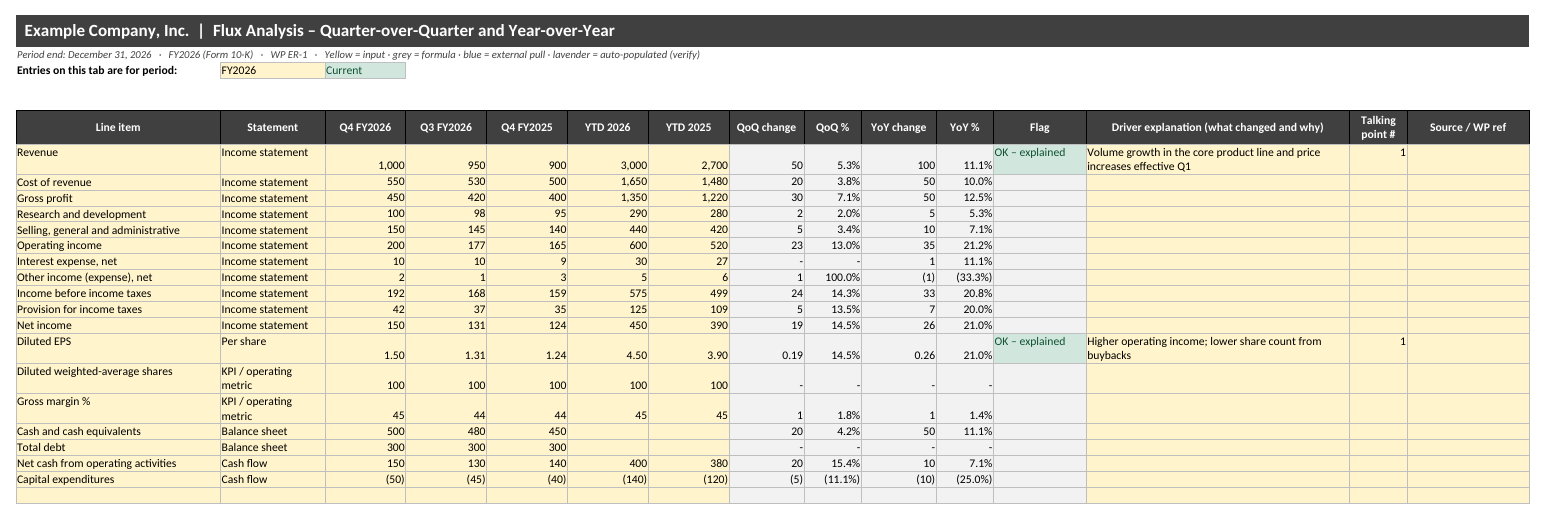Image resolution: width=1545 pixels, height=519 pixels.
Task: Select the 'Q4 FY2026' column header
Action: point(365,127)
